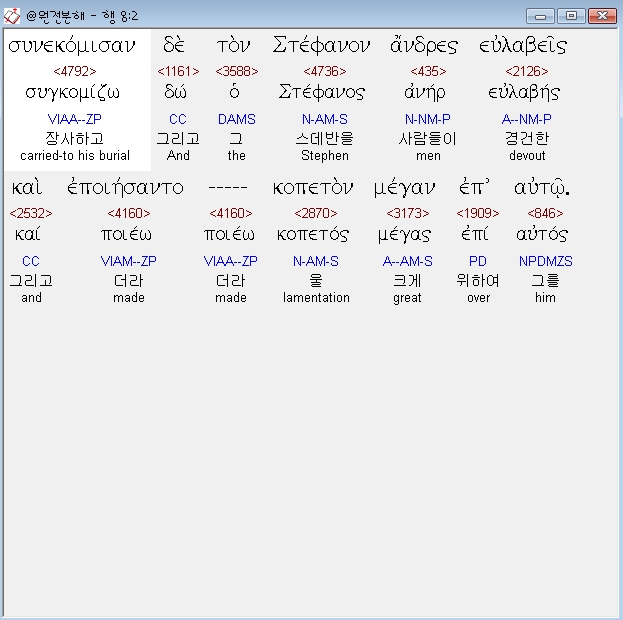Image resolution: width=623 pixels, height=620 pixels.
Task: Click the morphology code VIAM--ZP
Action: [129, 261]
